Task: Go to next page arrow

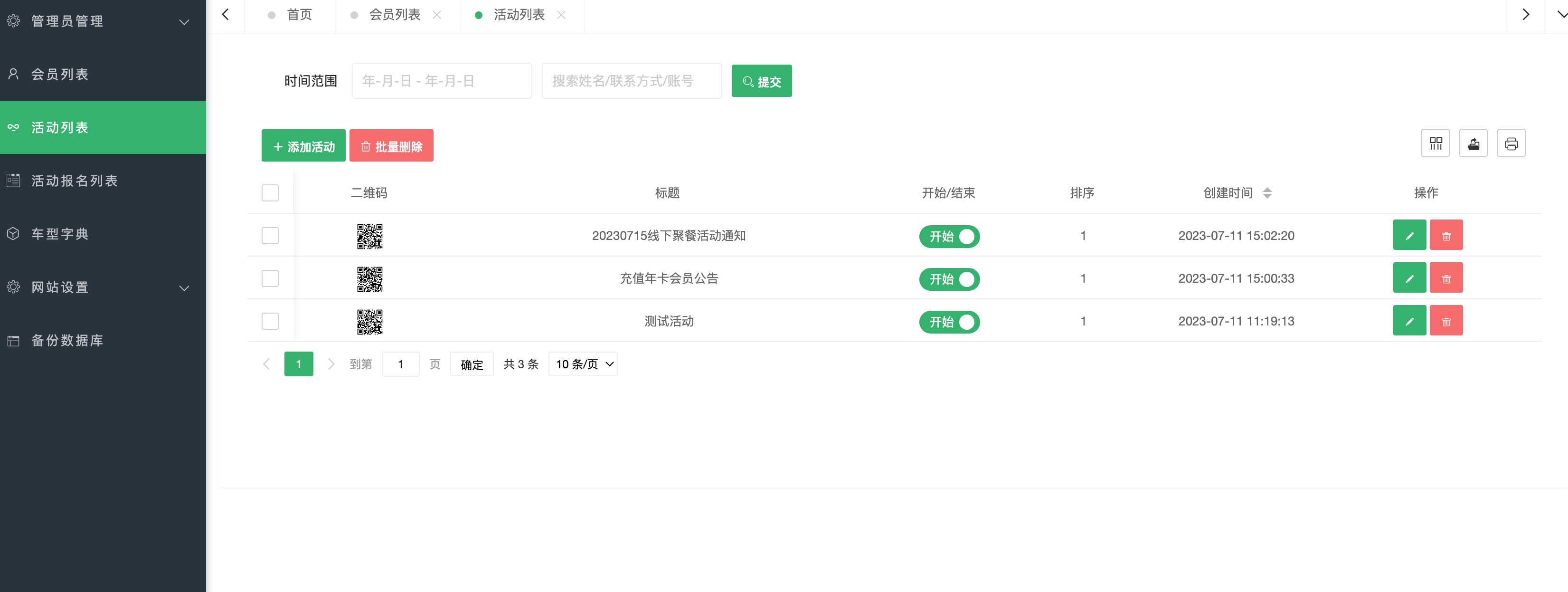Action: [x=331, y=364]
